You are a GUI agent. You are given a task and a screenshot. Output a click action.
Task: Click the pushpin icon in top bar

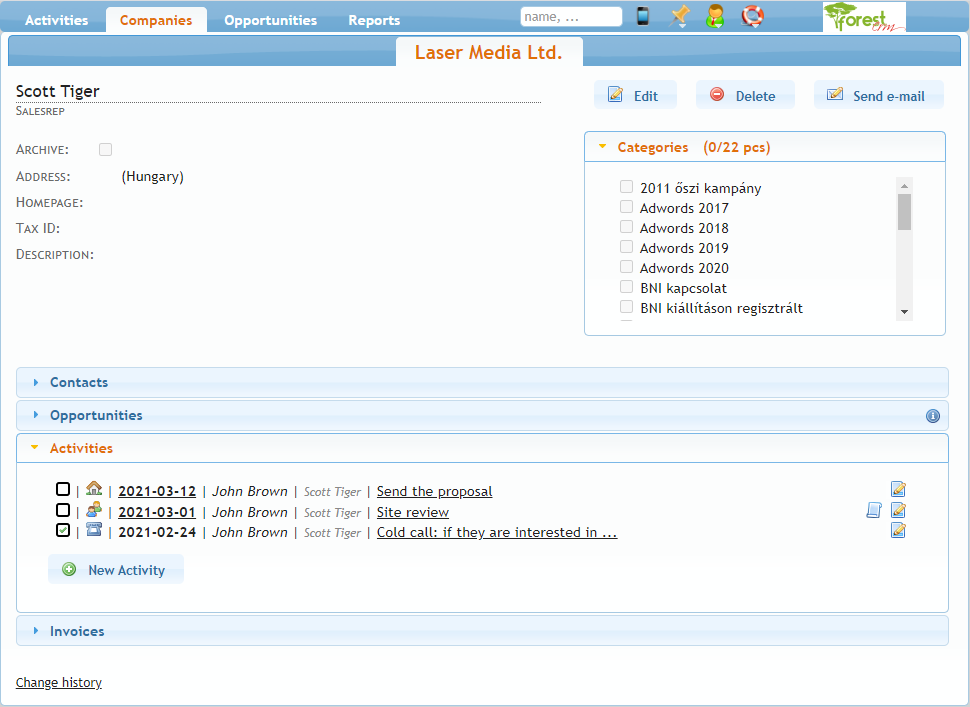680,16
